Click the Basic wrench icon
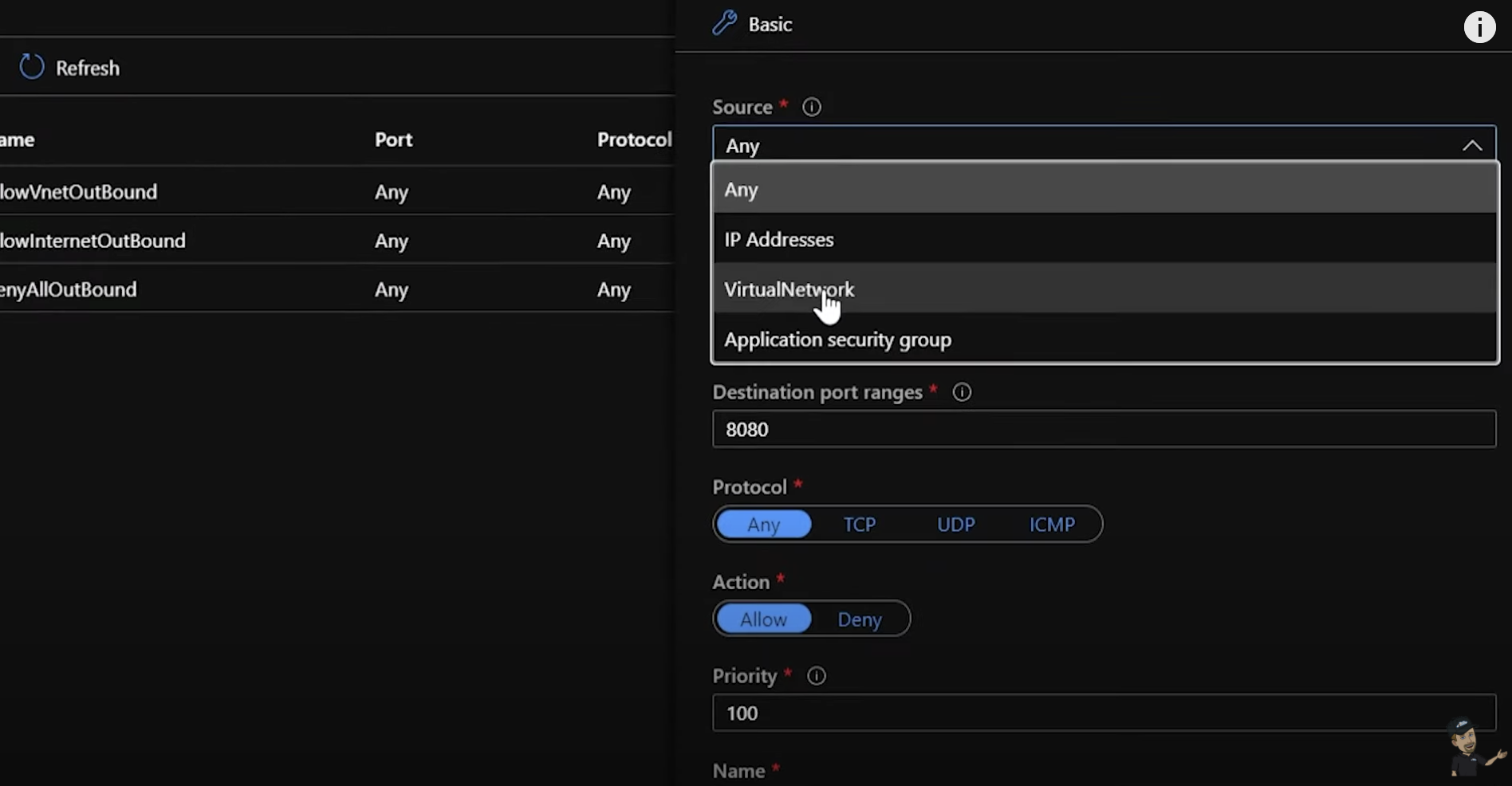 point(724,24)
